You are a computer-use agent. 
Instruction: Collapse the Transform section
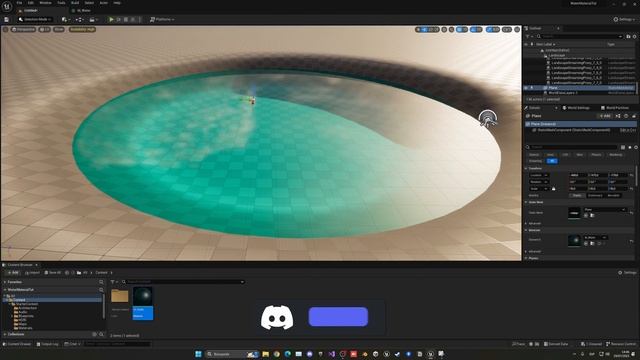pos(526,168)
